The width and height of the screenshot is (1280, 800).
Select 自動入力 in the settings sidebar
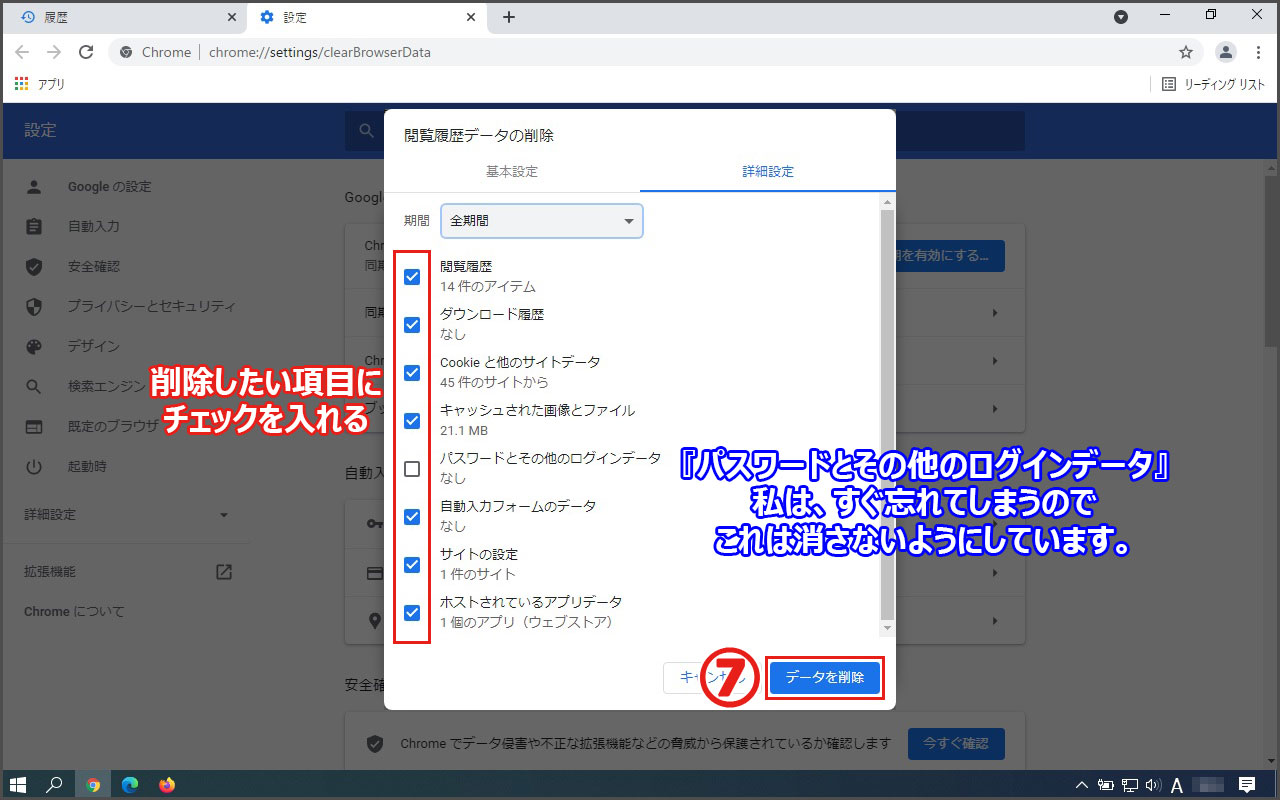pyautogui.click(x=94, y=227)
